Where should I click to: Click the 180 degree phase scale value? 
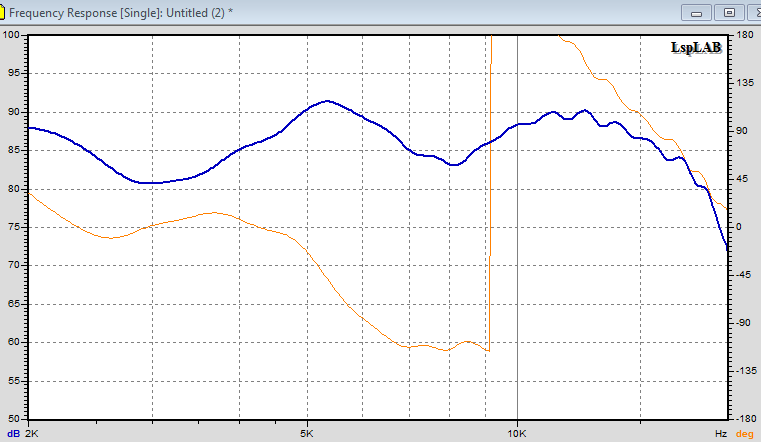[745, 35]
